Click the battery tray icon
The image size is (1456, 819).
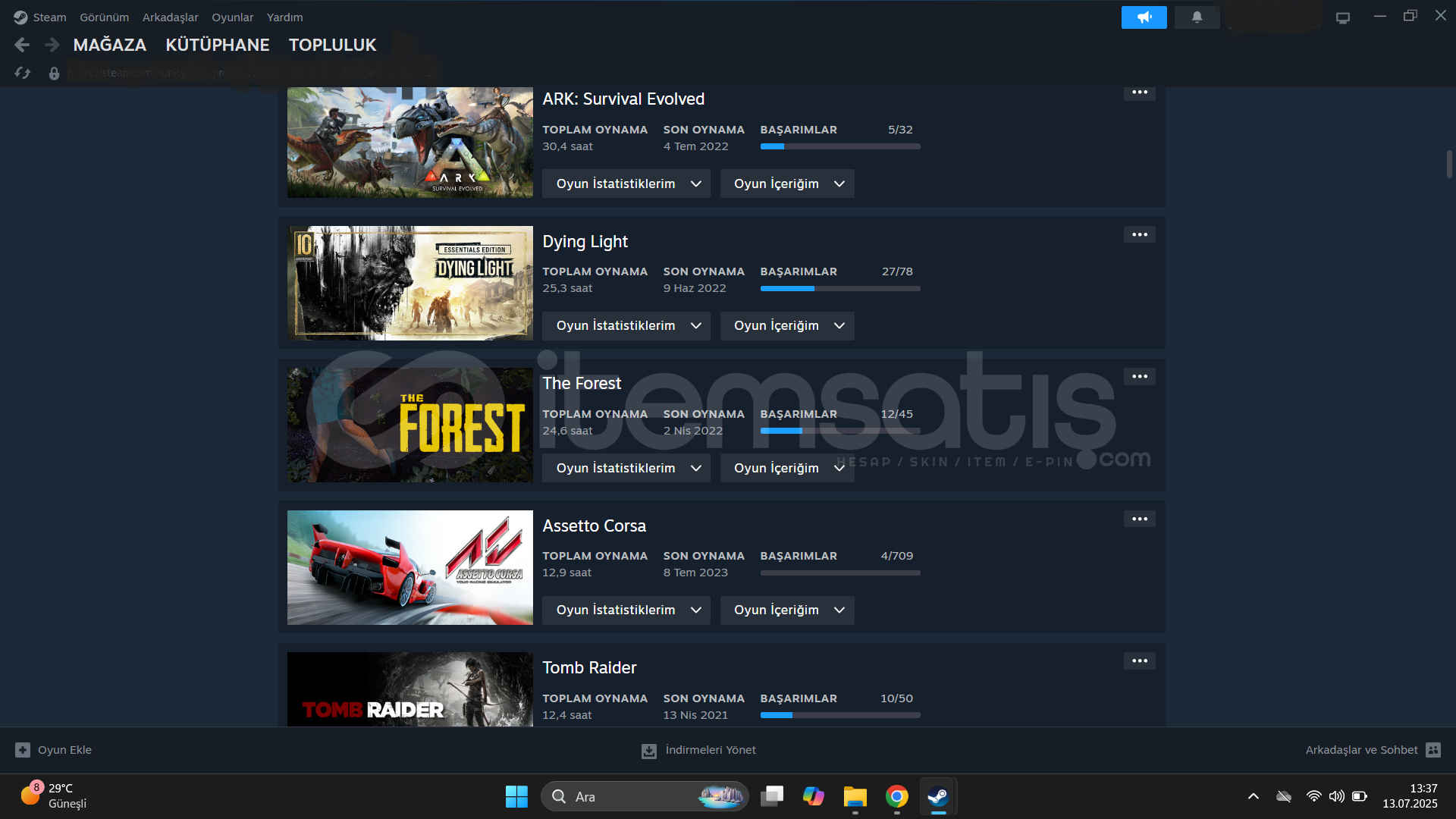[x=1360, y=796]
